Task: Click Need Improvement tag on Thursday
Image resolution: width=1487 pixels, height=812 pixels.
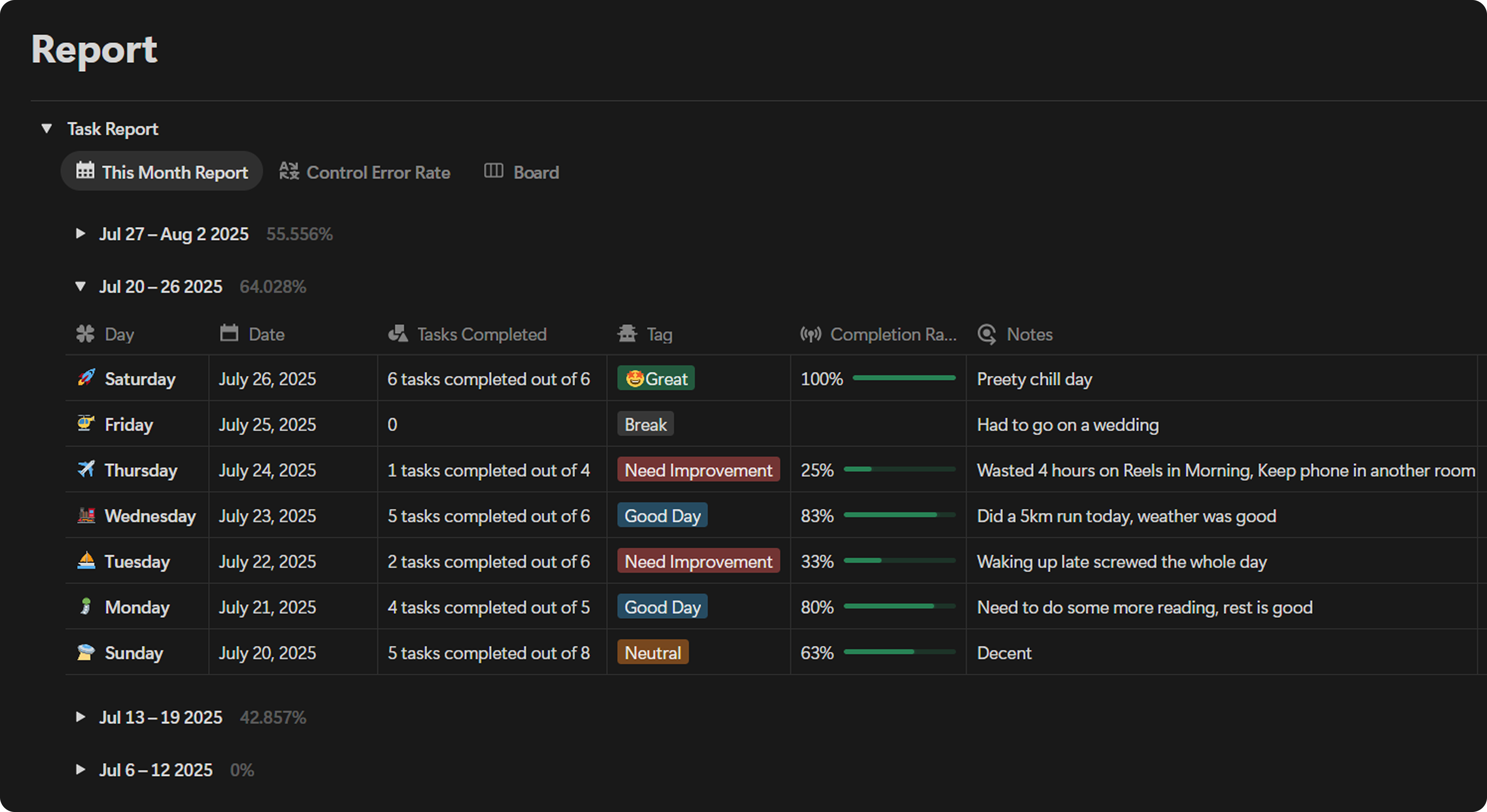Action: [699, 470]
